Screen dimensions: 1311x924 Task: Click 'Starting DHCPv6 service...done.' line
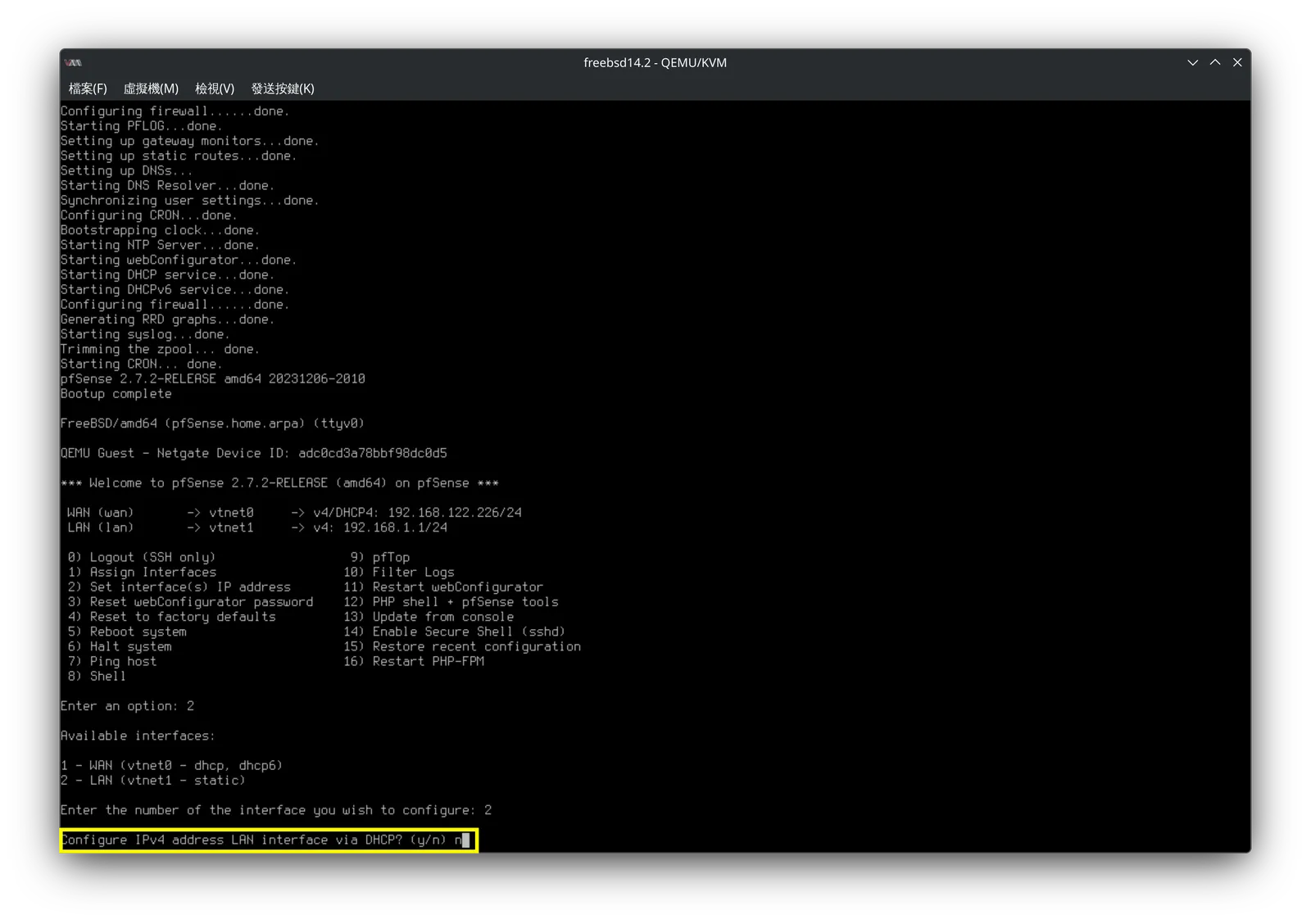(x=175, y=289)
